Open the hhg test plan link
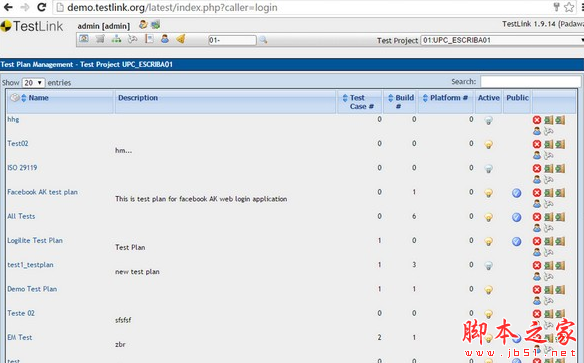This screenshot has width=584, height=363. tap(13, 120)
